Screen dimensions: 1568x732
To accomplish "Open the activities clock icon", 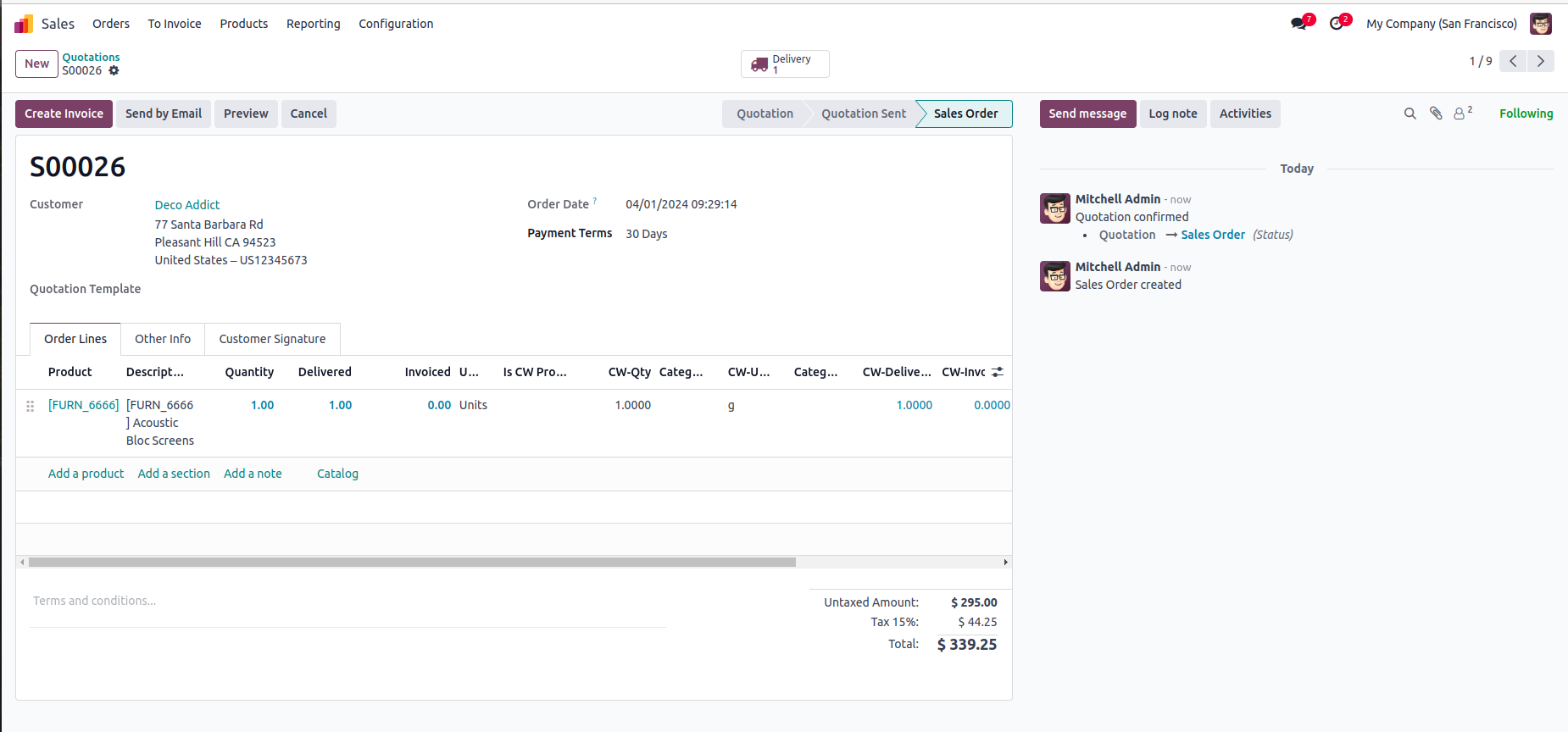I will click(x=1337, y=24).
